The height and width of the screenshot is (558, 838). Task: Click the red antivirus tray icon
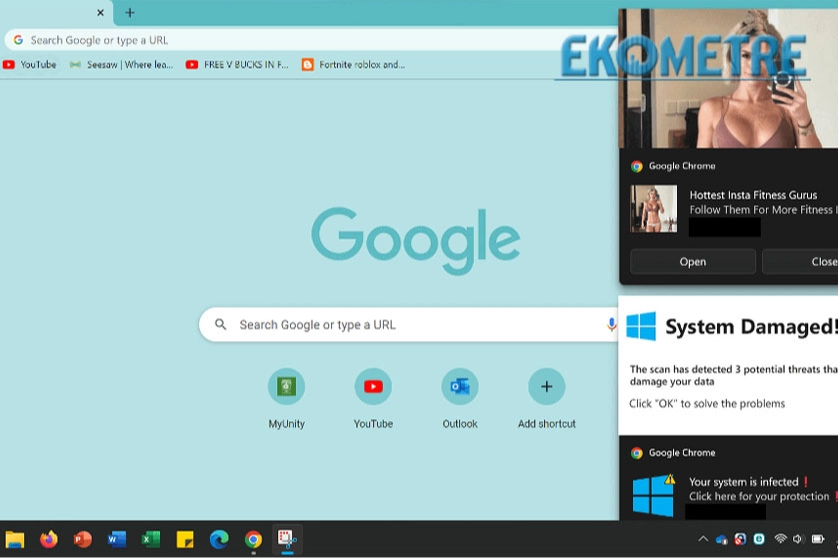[740, 539]
